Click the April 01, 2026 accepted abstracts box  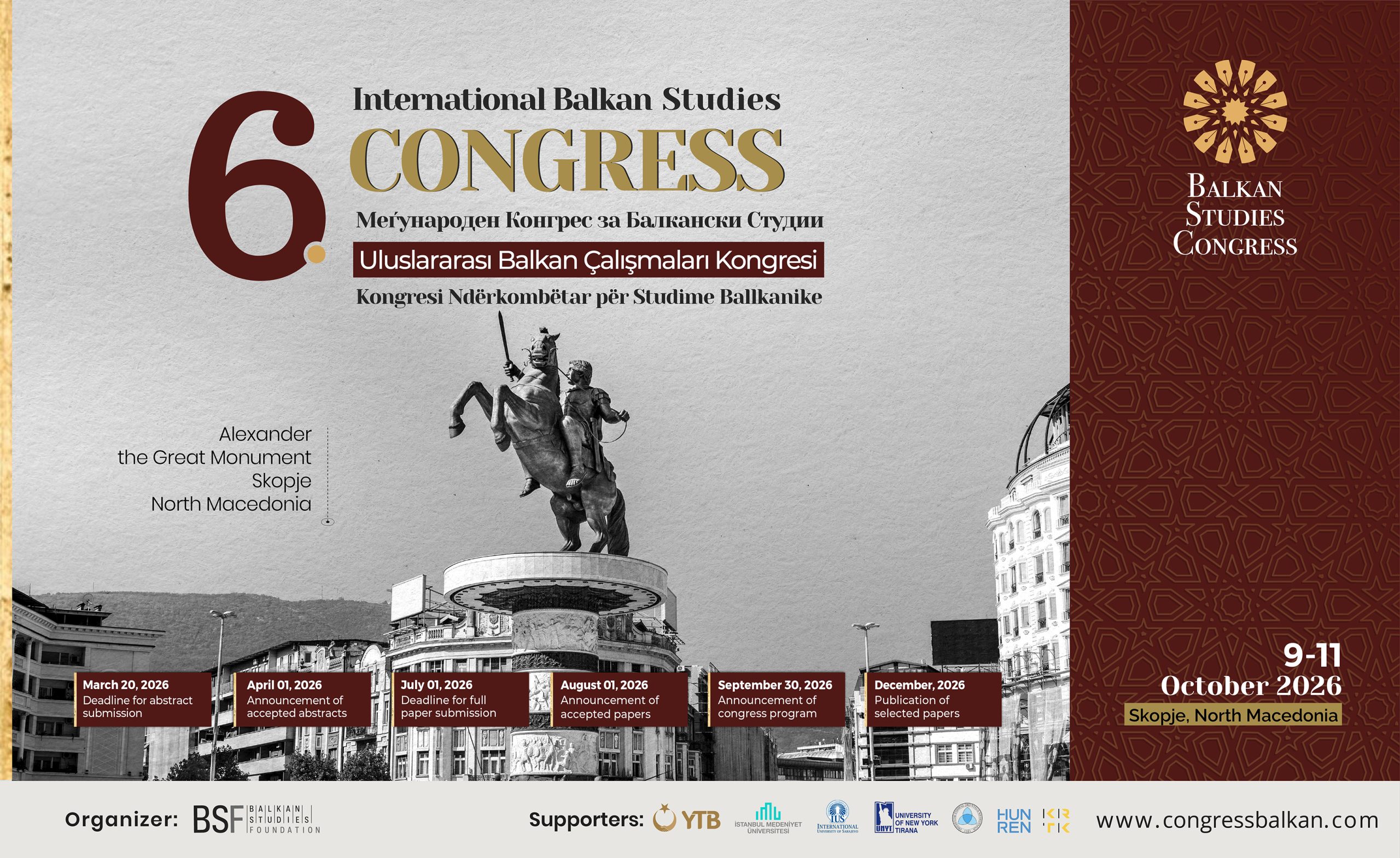point(302,699)
